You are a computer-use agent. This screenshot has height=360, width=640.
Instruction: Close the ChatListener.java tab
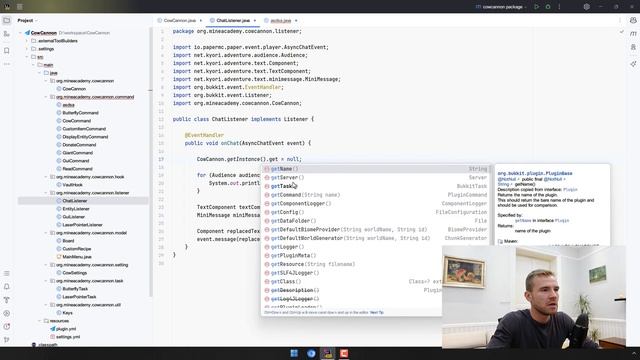tap(255, 20)
